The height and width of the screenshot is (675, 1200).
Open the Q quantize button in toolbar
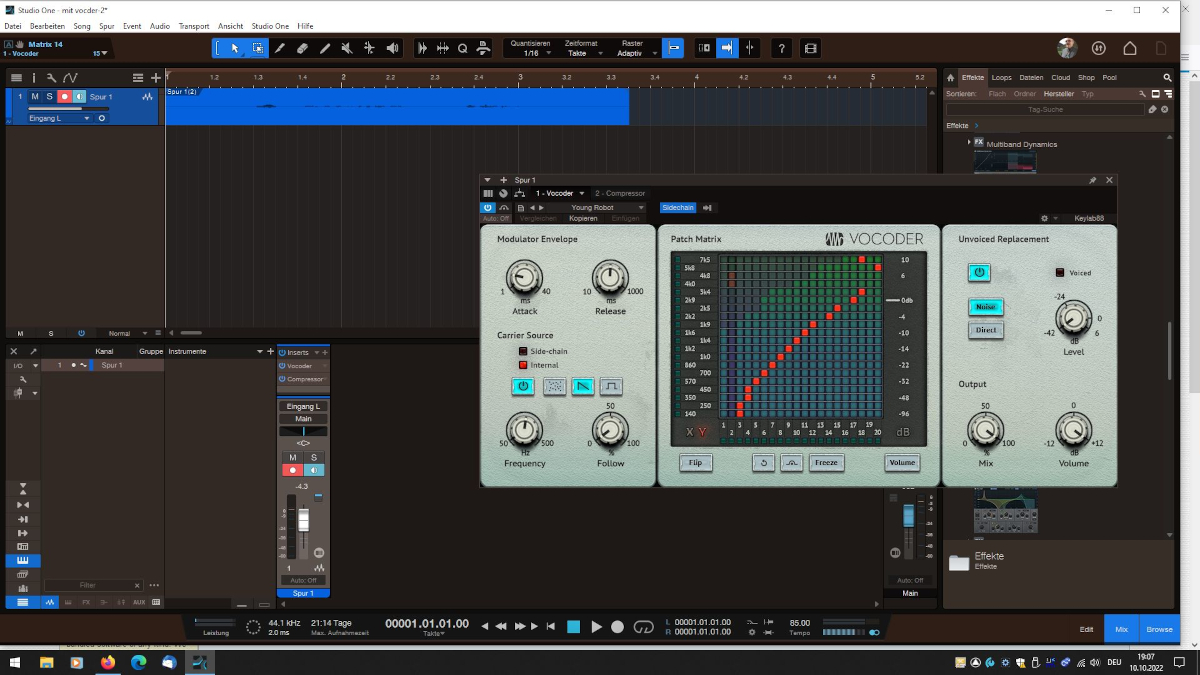[x=463, y=48]
